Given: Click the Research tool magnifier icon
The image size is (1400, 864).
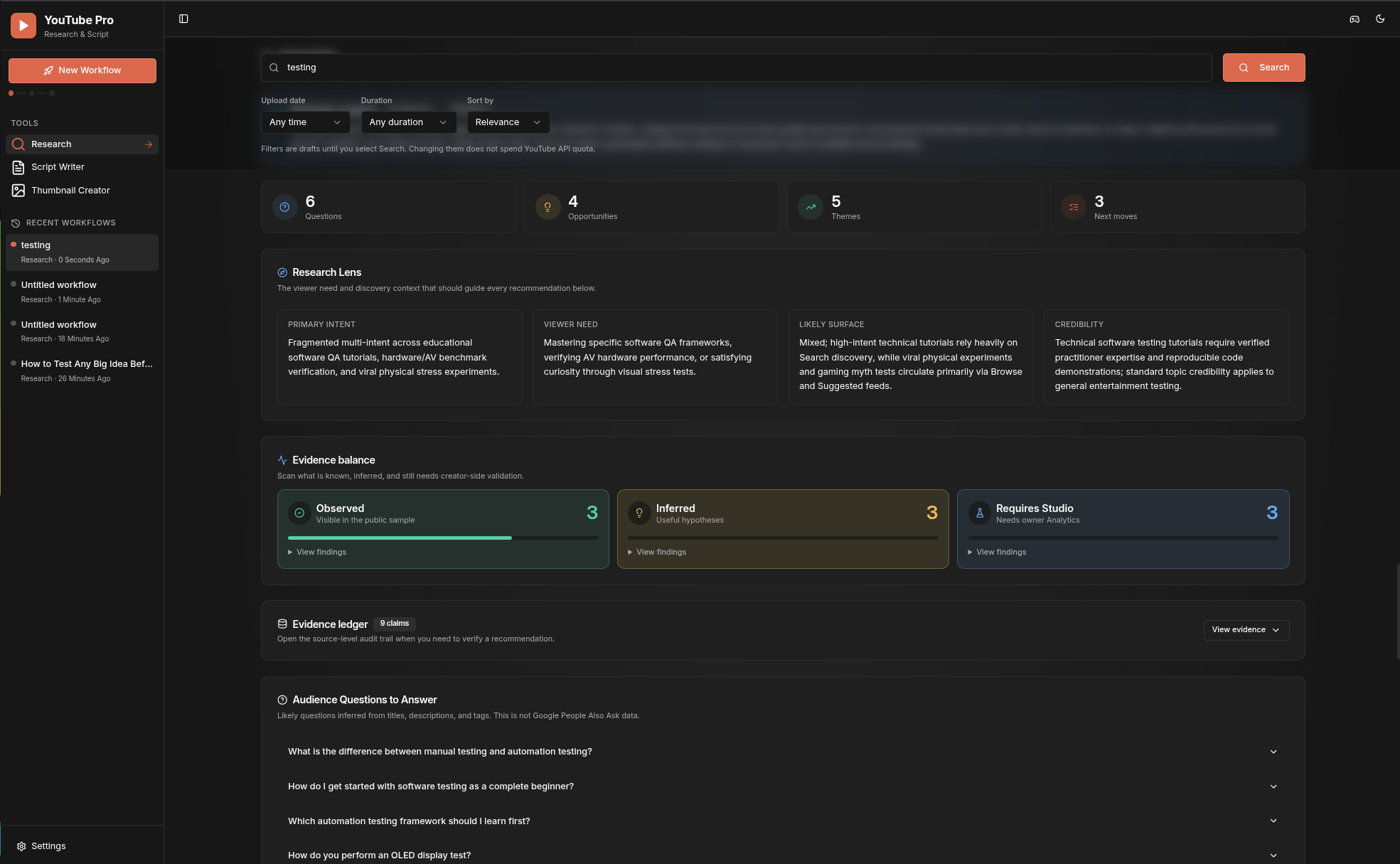Looking at the screenshot, I should 18,144.
